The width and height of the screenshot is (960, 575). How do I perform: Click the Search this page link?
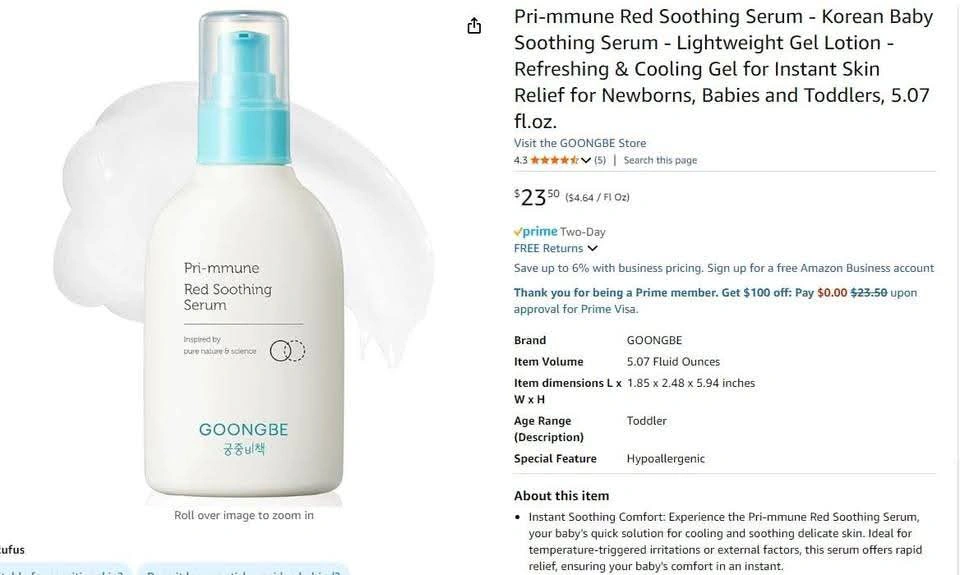(x=660, y=160)
